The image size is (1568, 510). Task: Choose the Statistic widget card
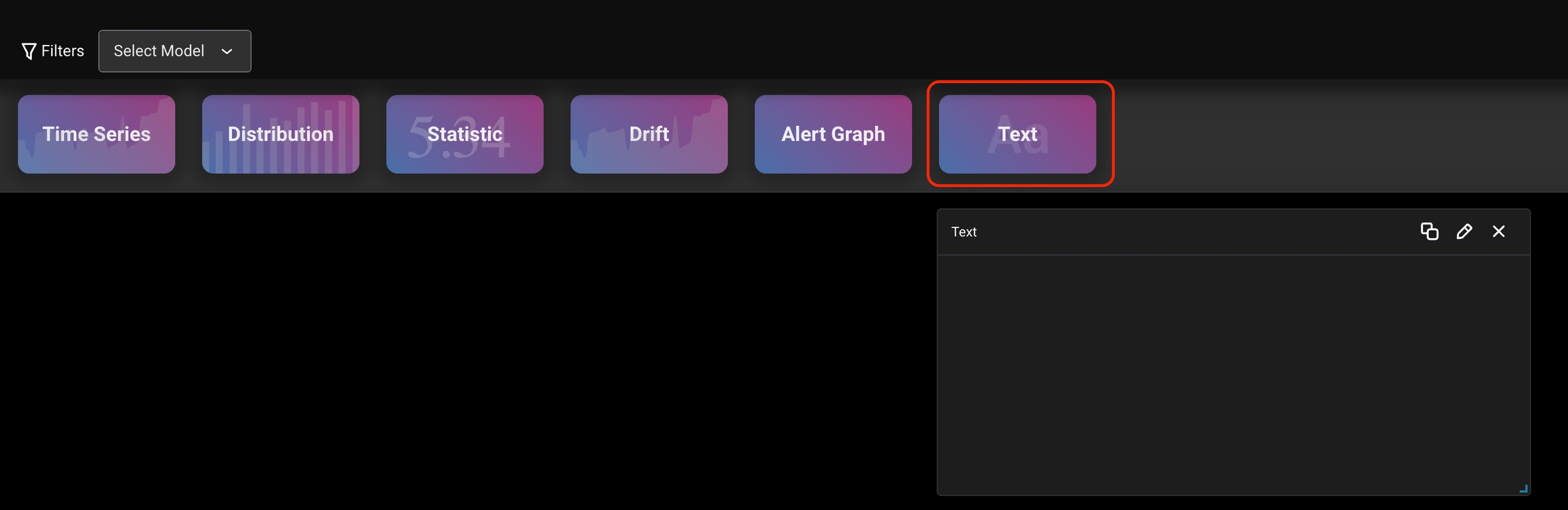(465, 134)
